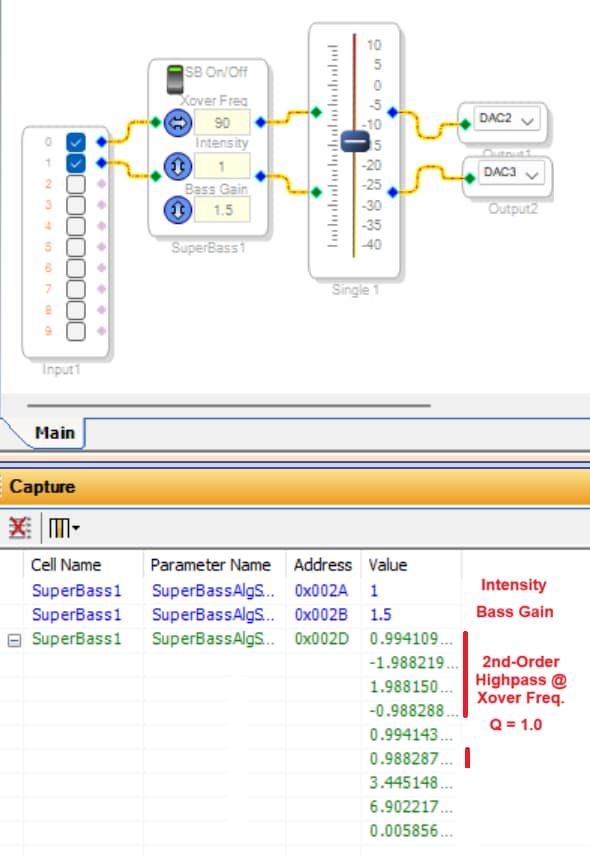Image resolution: width=590 pixels, height=857 pixels.
Task: Click value 0.005856 cell
Action: [x=411, y=831]
